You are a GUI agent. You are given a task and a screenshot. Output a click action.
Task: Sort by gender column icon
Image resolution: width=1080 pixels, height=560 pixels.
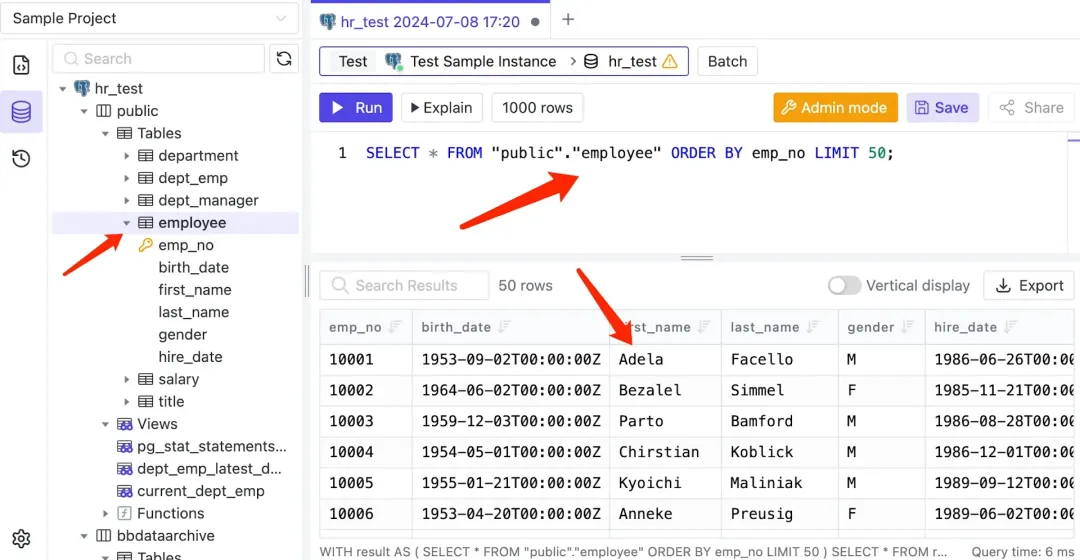pos(907,327)
